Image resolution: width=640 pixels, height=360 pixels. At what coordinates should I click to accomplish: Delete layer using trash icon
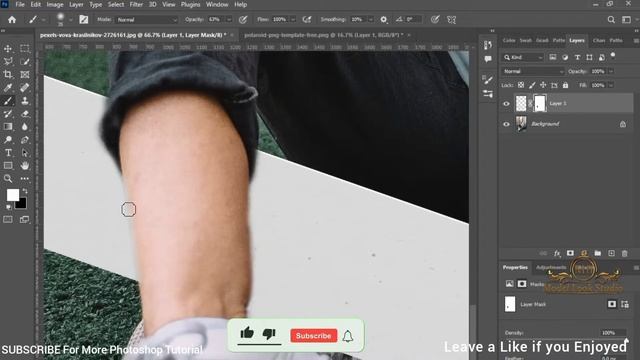pos(624,253)
